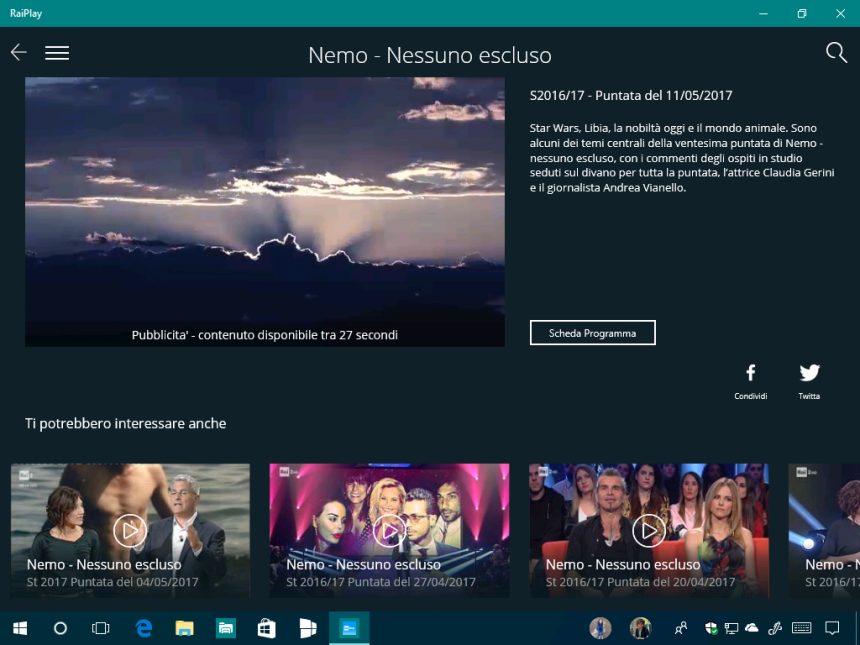
Task: Open the People icon in system tray
Action: [x=681, y=628]
